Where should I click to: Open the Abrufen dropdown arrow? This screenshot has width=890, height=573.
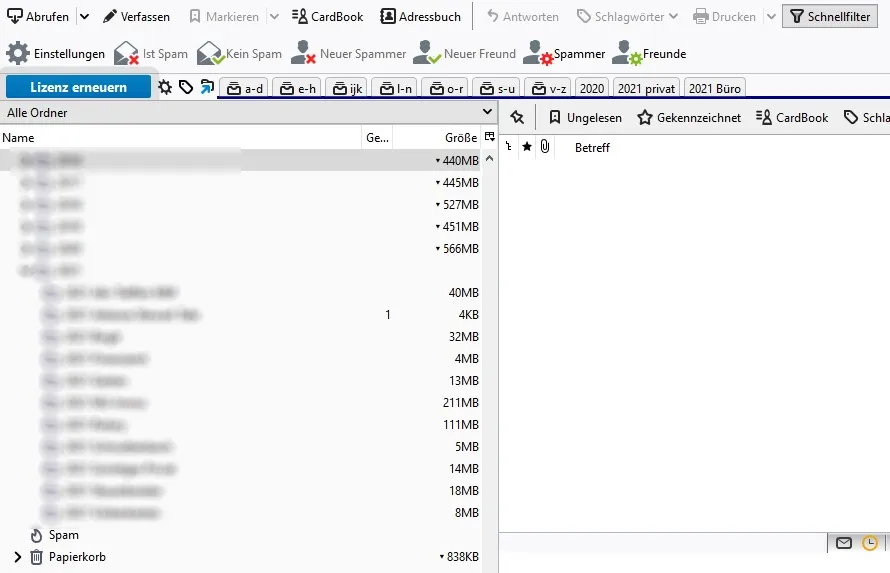click(84, 16)
